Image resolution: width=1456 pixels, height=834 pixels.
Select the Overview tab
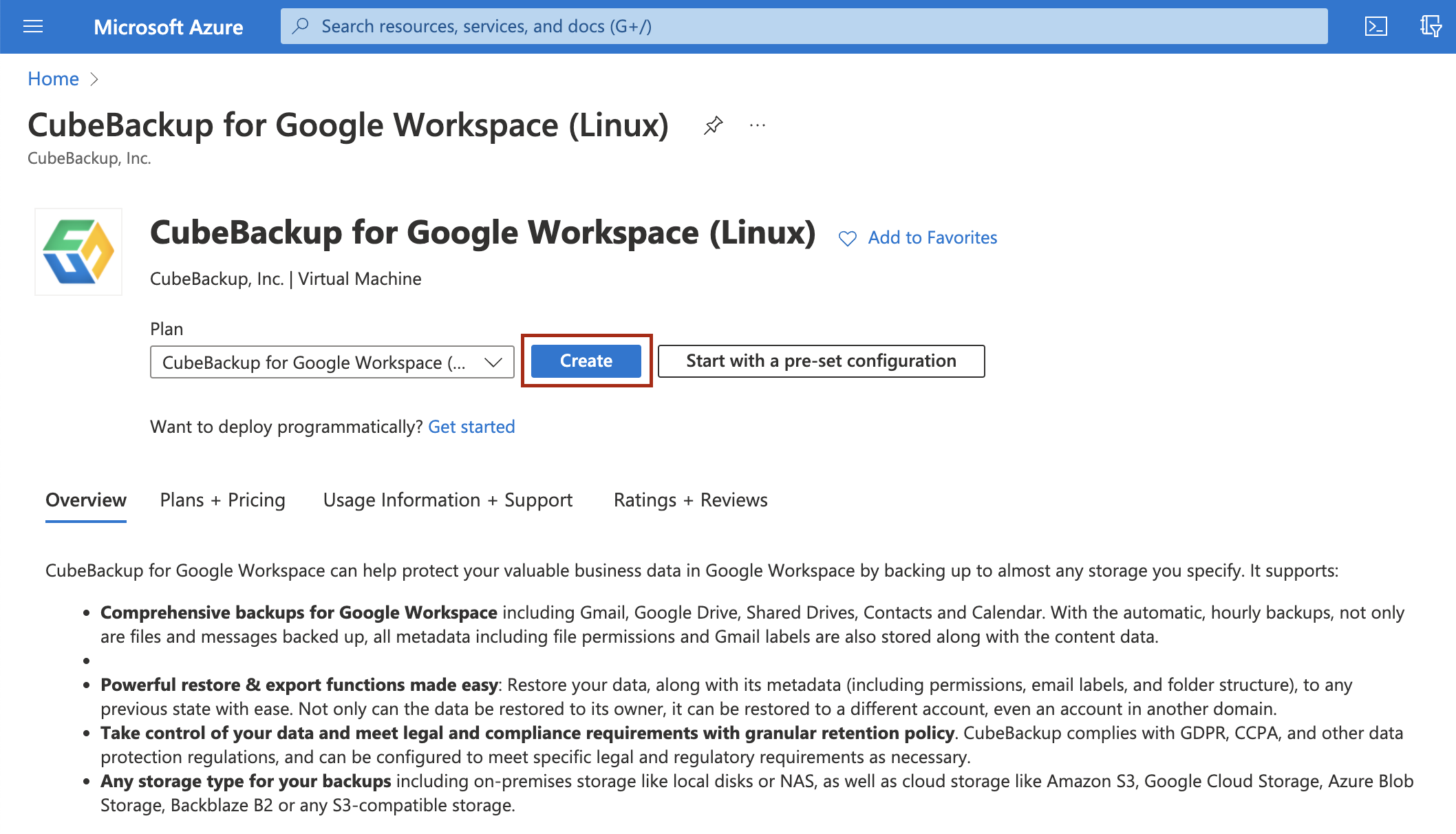[86, 500]
